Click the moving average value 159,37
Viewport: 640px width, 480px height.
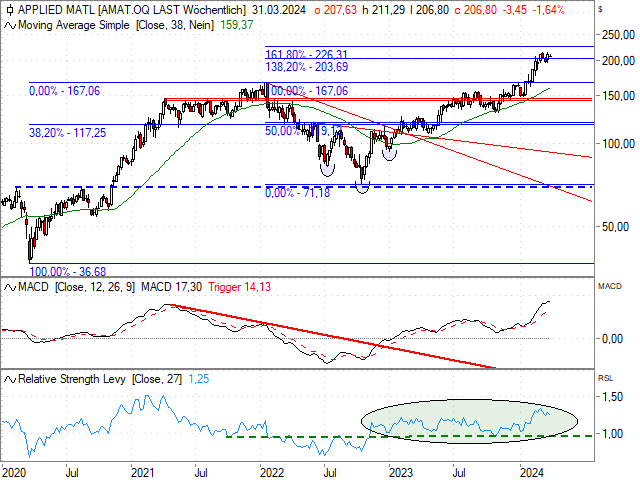pyautogui.click(x=237, y=25)
